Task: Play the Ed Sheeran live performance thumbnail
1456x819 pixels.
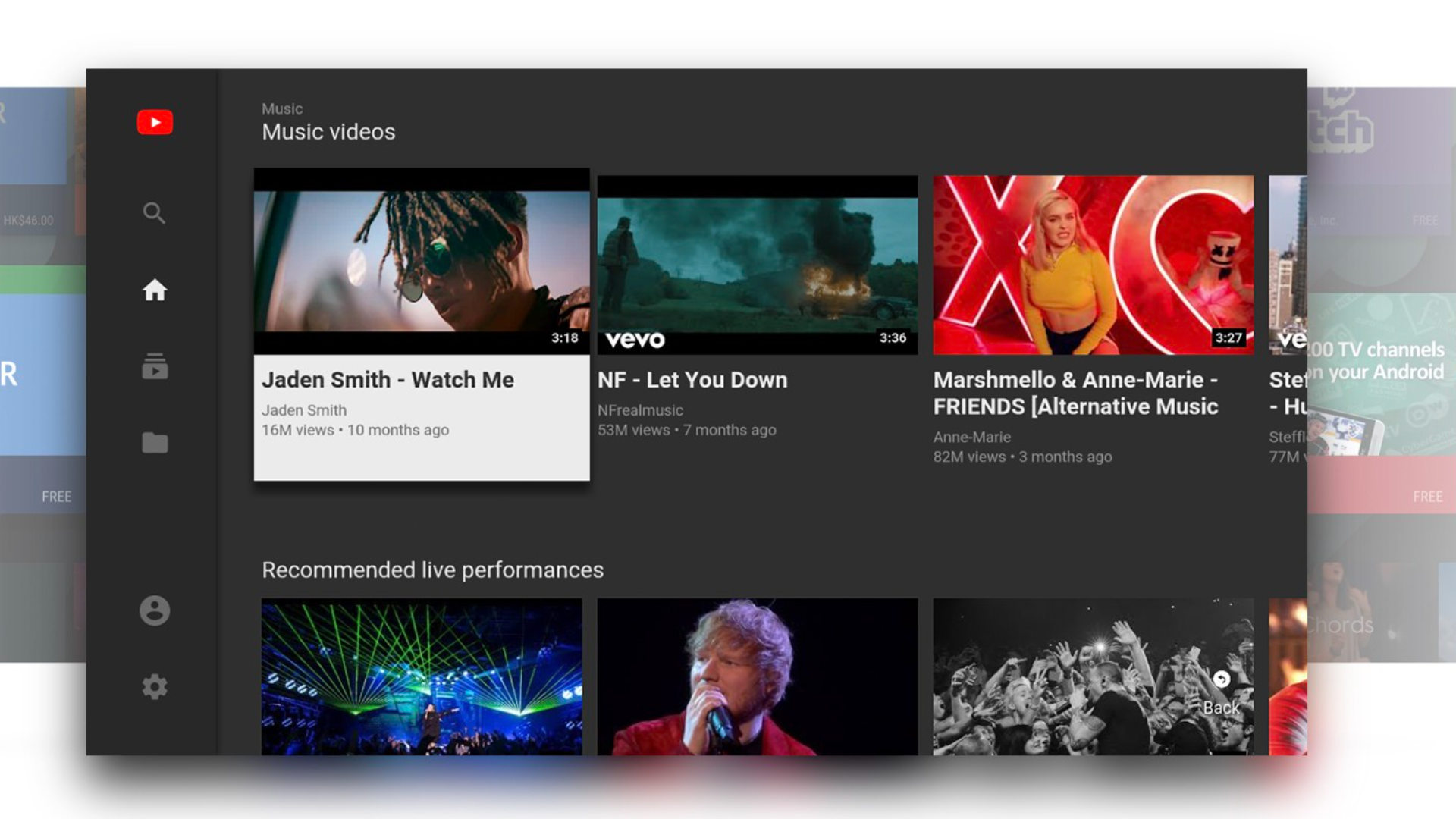Action: (x=757, y=676)
